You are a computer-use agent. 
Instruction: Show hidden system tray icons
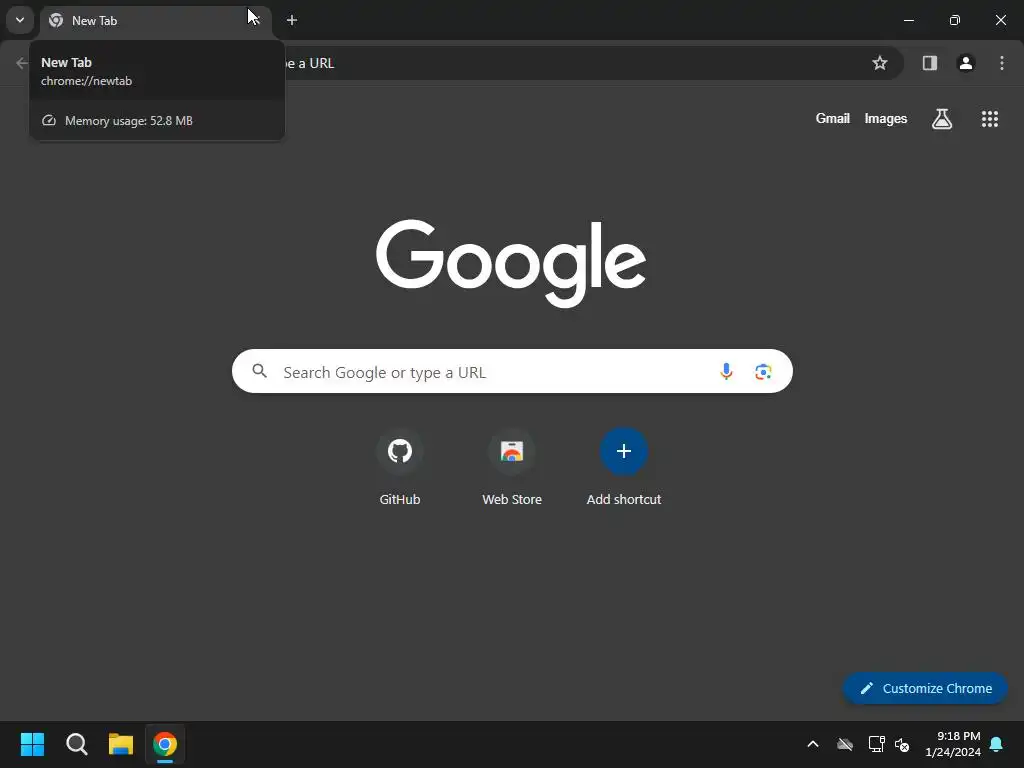point(813,744)
